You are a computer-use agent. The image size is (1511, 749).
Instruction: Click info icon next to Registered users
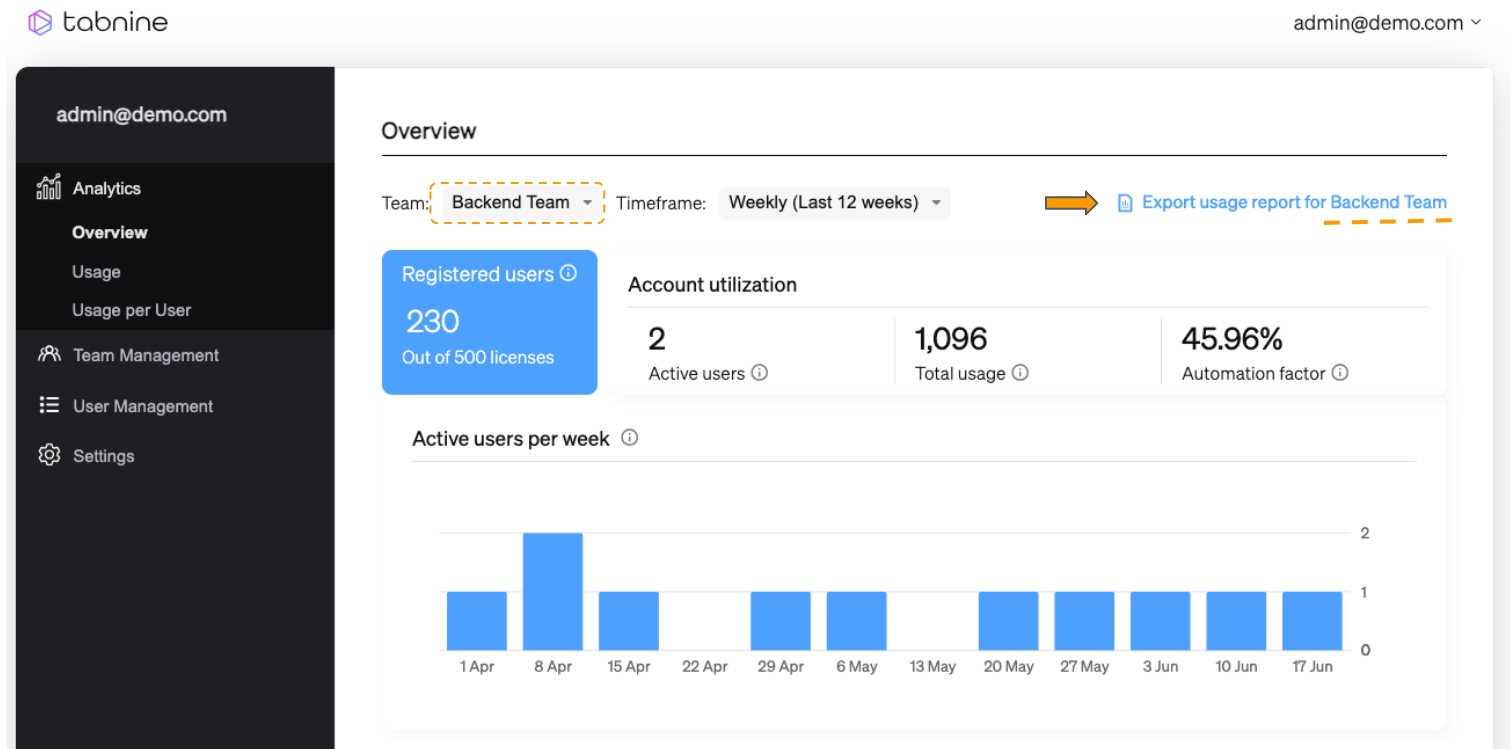tap(569, 273)
